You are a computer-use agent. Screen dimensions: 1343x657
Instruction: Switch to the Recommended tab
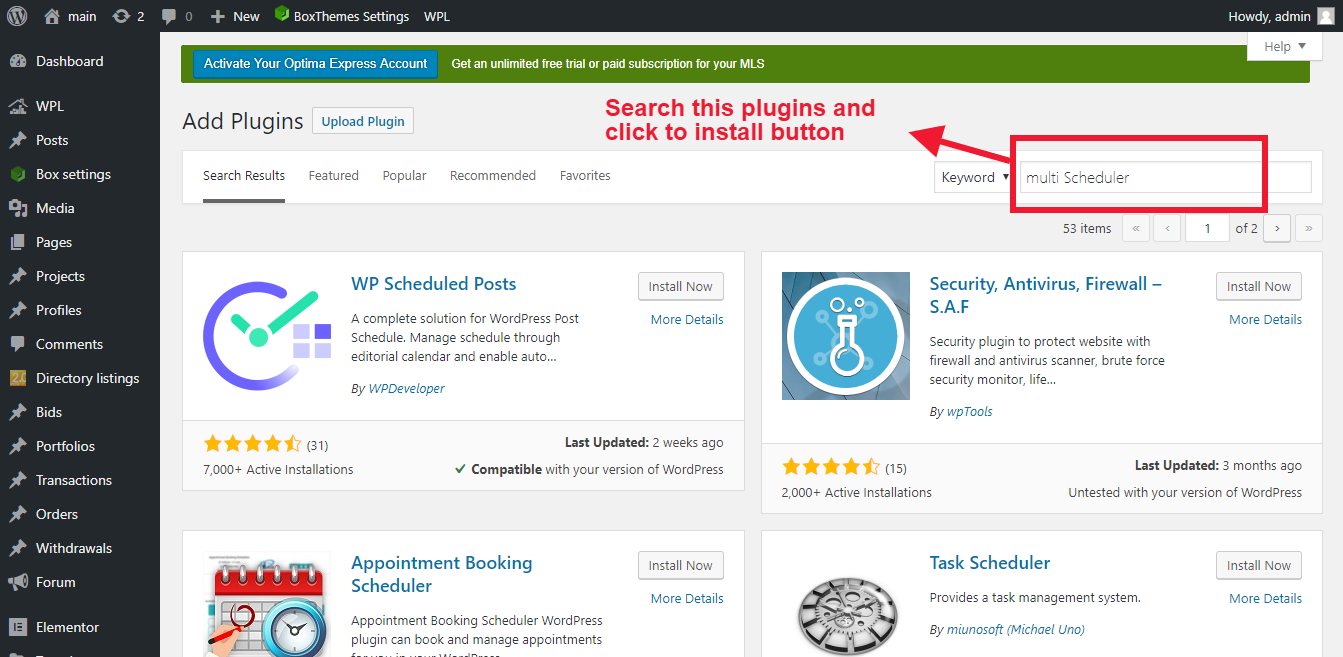[x=493, y=176]
